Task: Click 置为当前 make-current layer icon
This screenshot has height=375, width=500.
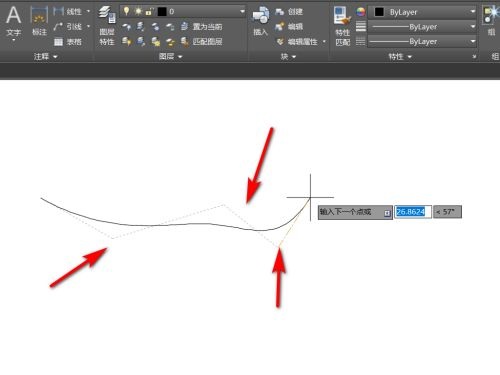Action: coord(184,26)
